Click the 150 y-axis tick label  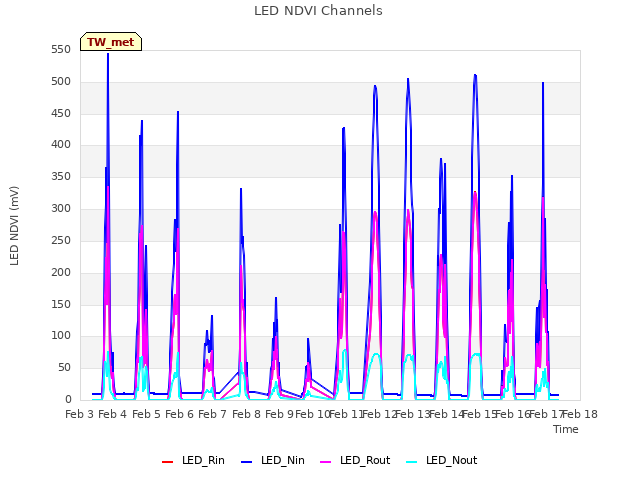(x=61, y=304)
